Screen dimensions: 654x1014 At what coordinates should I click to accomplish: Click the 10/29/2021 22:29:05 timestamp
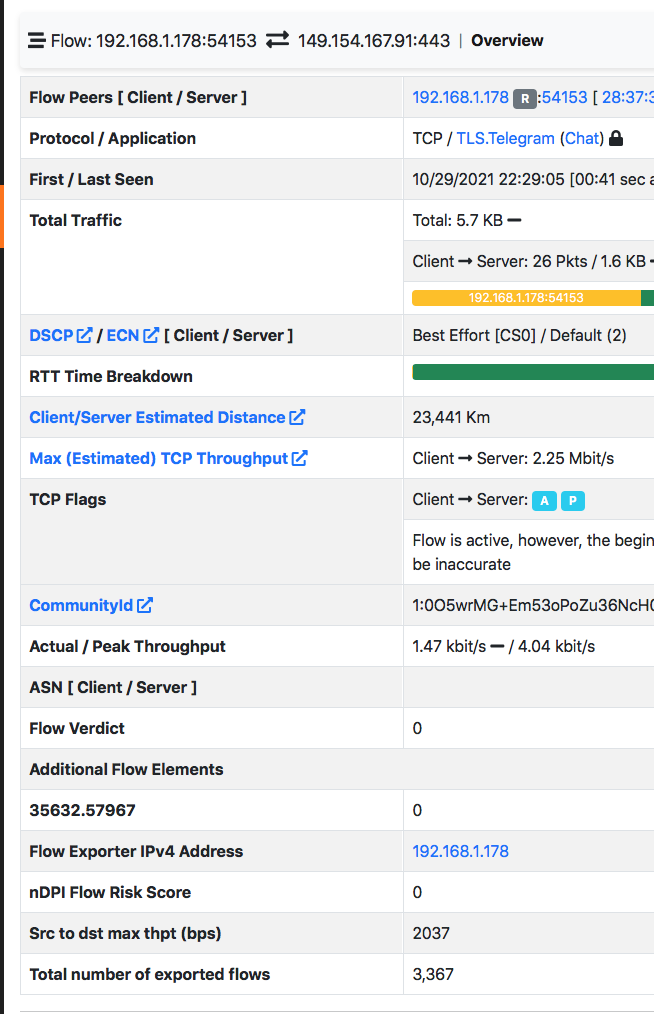tap(488, 180)
